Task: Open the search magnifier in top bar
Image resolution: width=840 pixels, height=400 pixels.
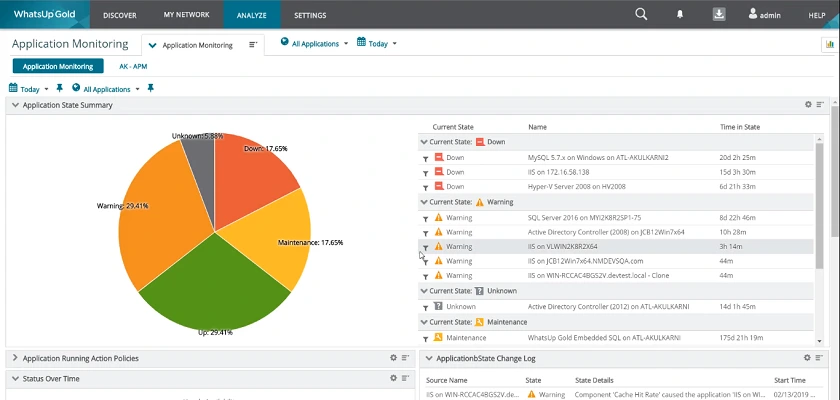Action: [641, 14]
